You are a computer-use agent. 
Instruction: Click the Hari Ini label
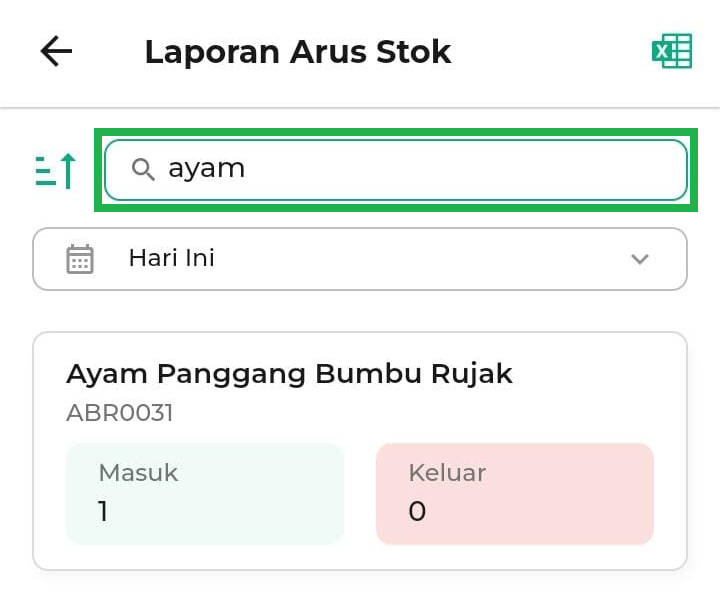(x=171, y=258)
